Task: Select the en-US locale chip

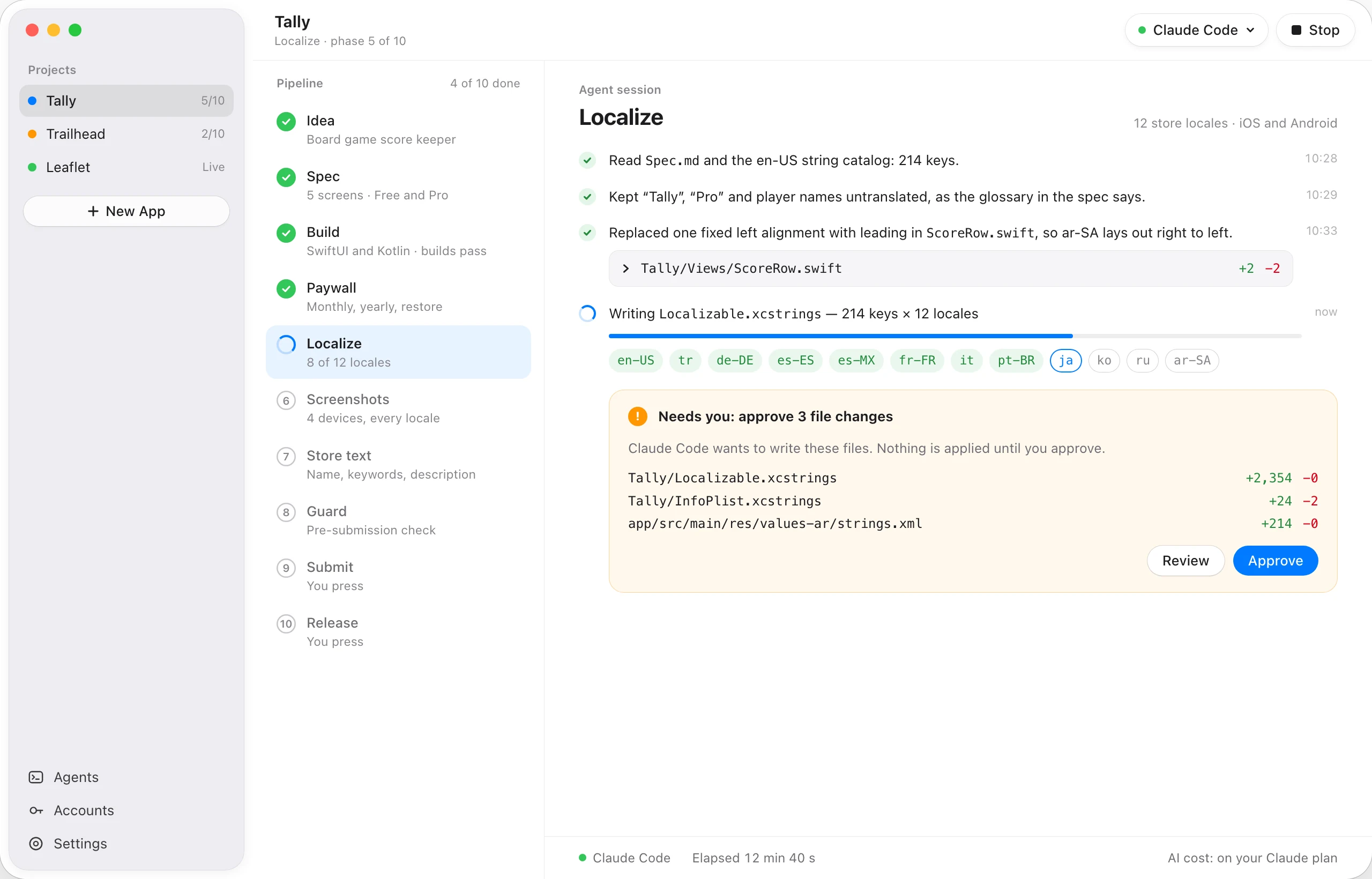Action: [x=636, y=360]
